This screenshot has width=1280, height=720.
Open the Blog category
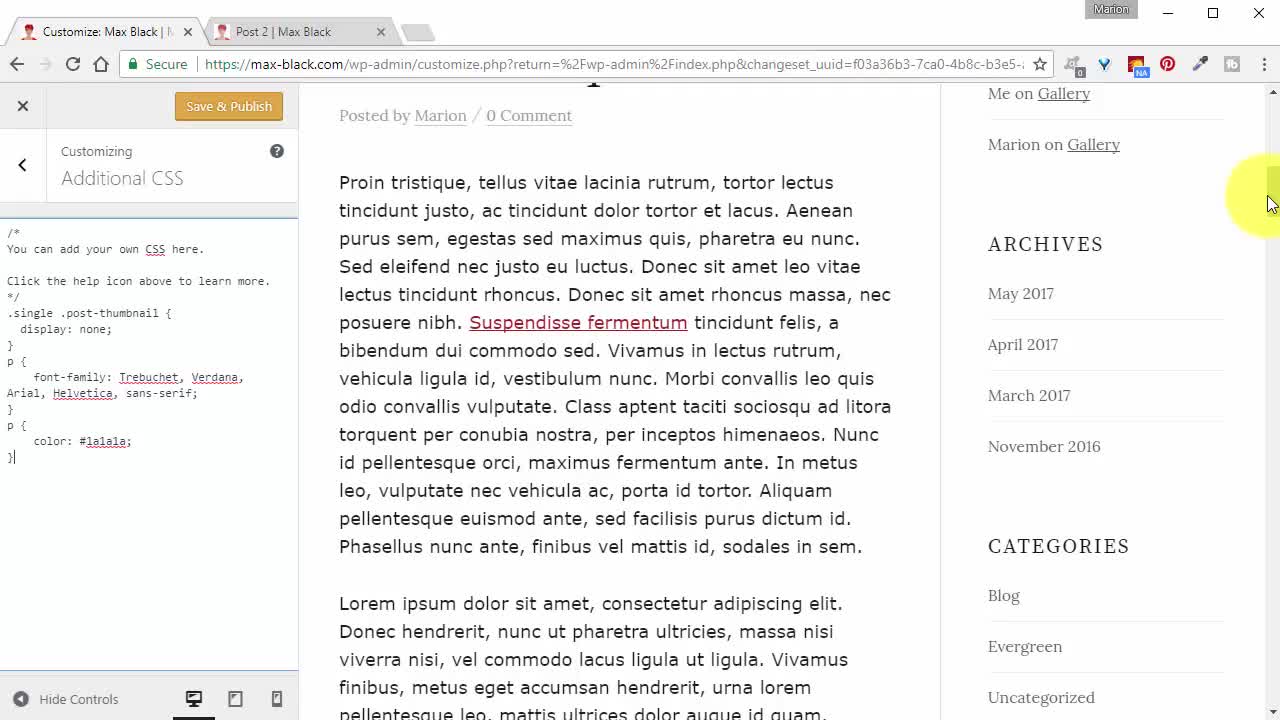point(1004,596)
